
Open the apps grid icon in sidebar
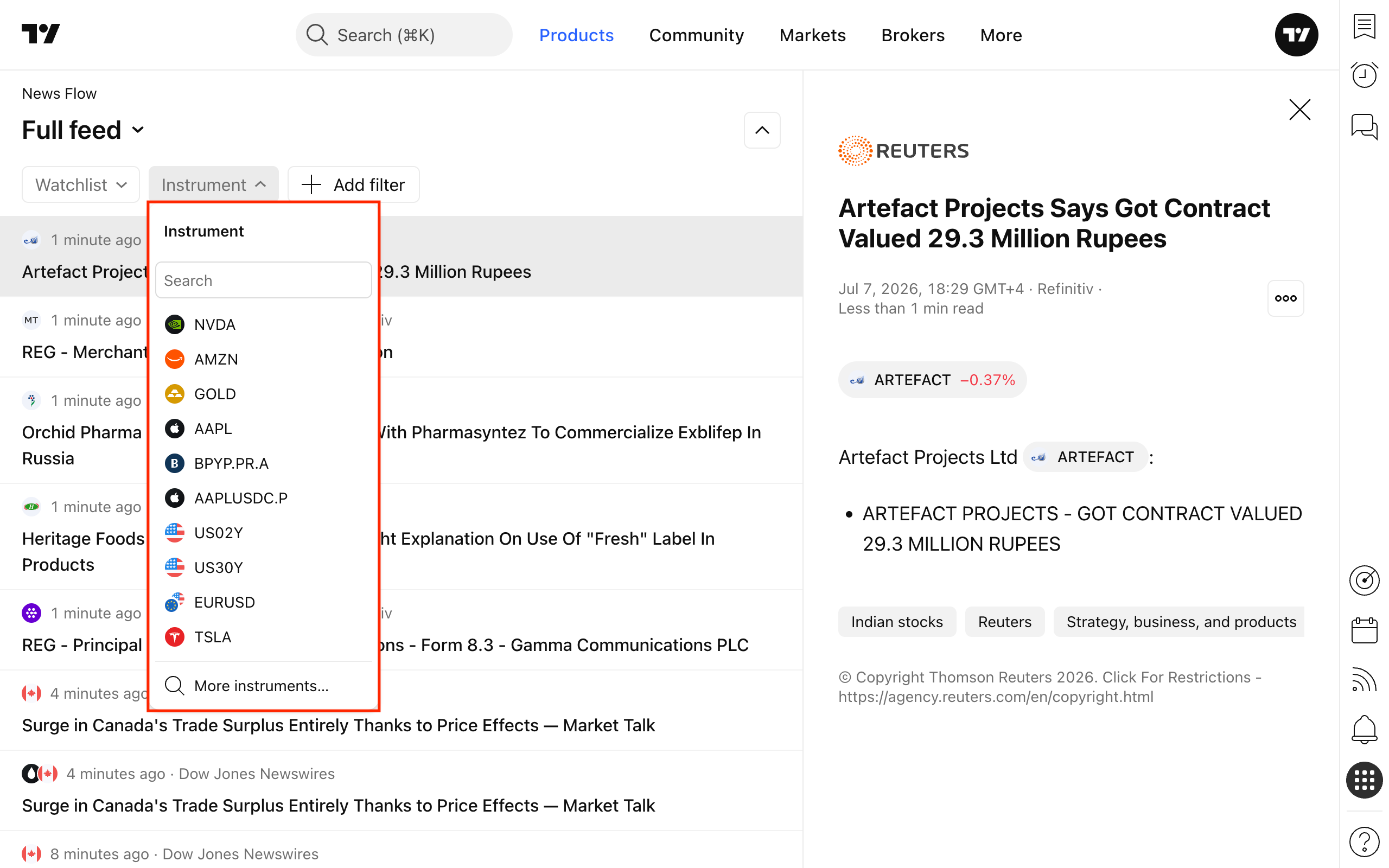pos(1363,780)
